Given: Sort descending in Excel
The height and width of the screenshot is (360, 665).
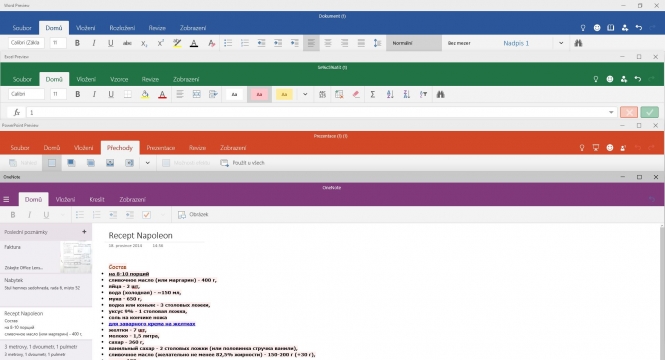Looking at the screenshot, I should (x=406, y=95).
